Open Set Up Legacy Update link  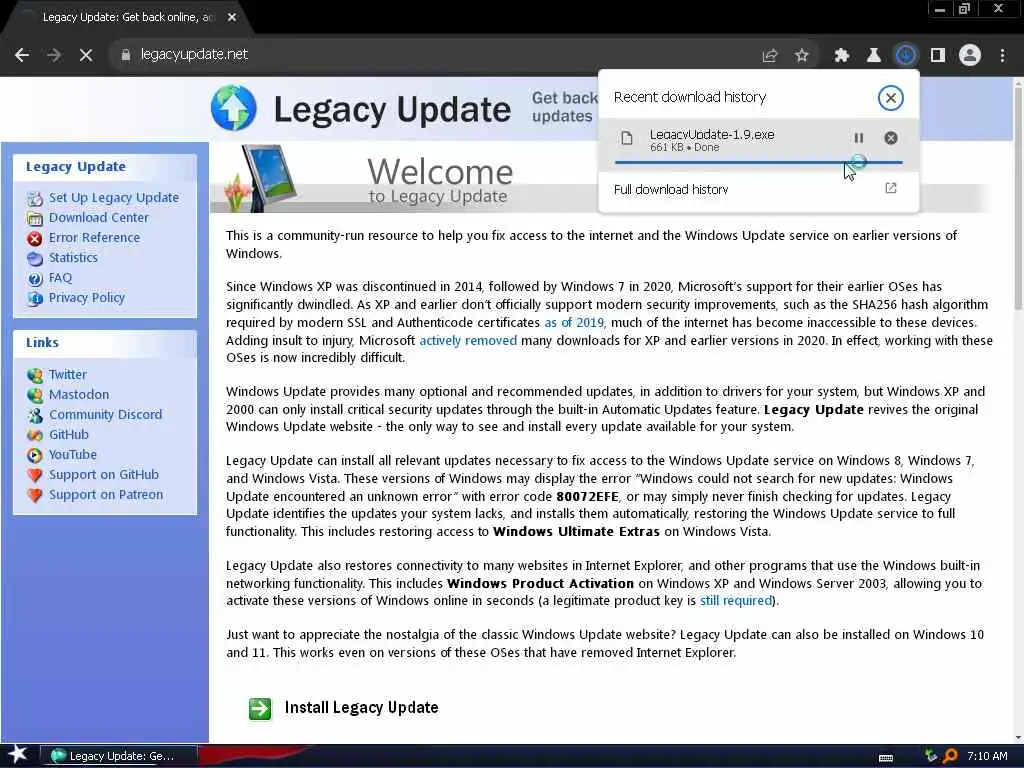pyautogui.click(x=114, y=197)
